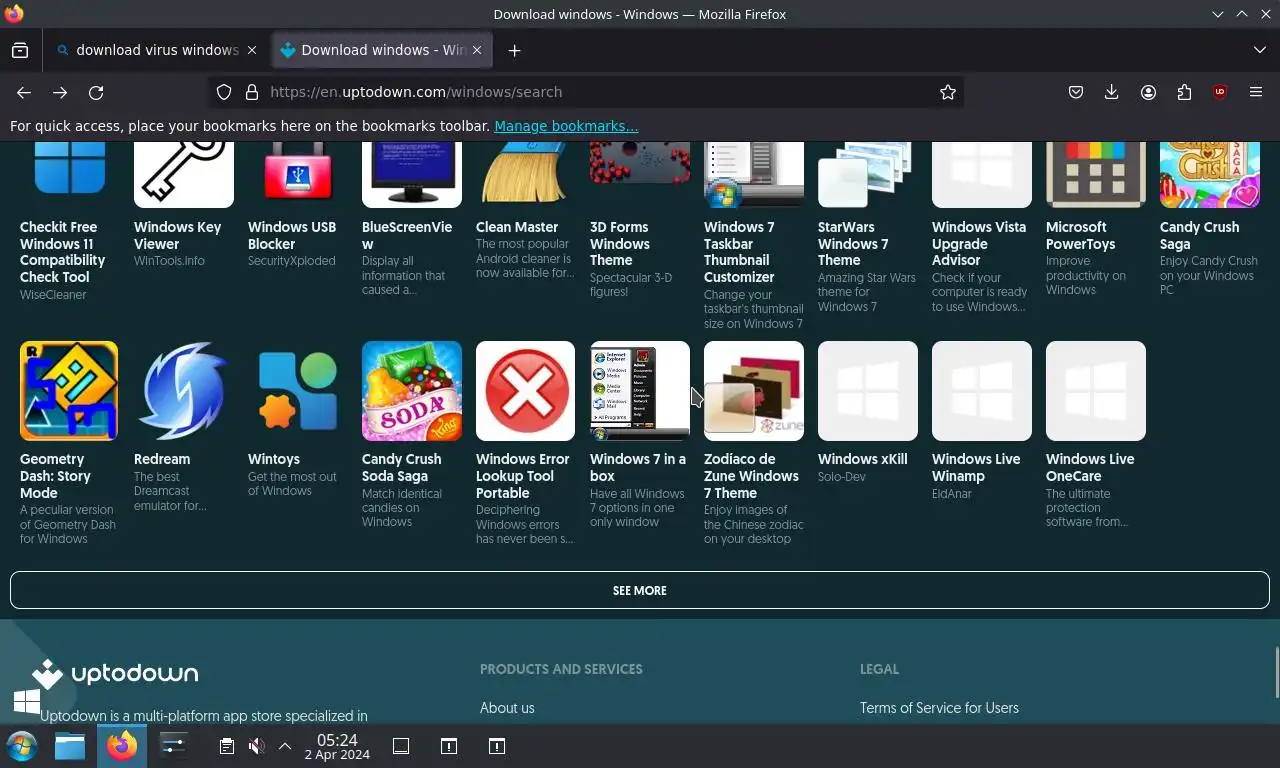Open the taskbar clipboard icon
Screen dimensions: 1280x768
pos(227,746)
